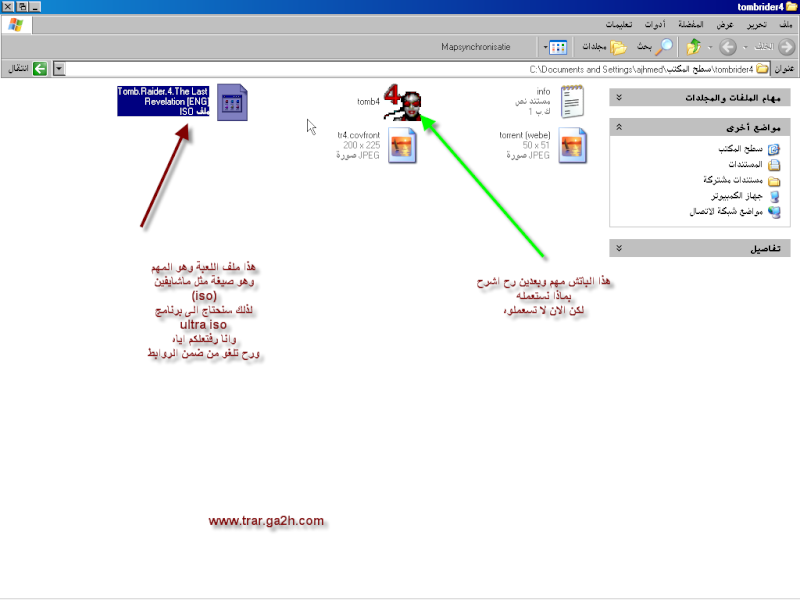Click the folder icon in address bar
800x600 pixels.
[x=762, y=69]
